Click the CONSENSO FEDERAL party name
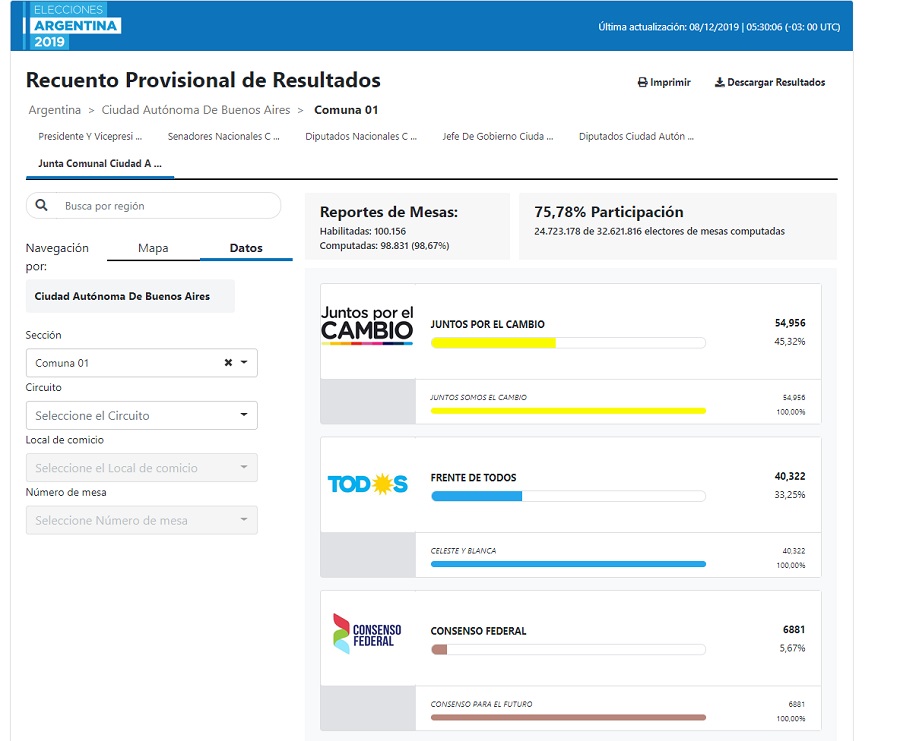Image resolution: width=900 pixels, height=741 pixels. click(478, 631)
